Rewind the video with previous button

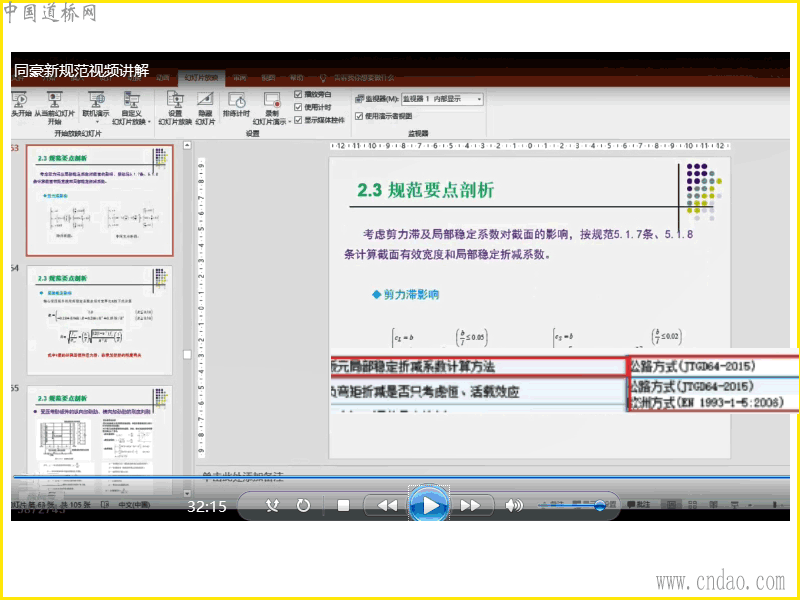point(387,506)
